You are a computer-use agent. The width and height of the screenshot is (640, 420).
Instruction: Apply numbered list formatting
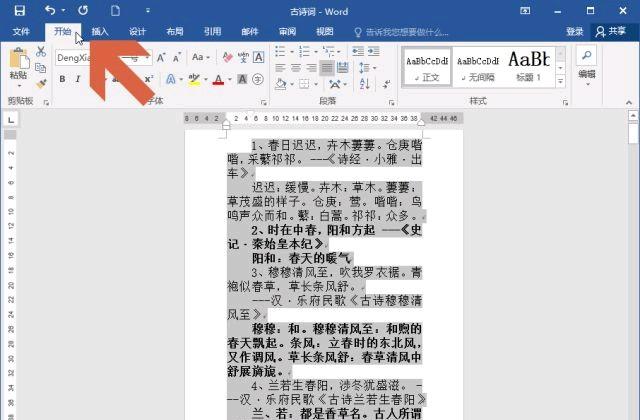coord(304,51)
